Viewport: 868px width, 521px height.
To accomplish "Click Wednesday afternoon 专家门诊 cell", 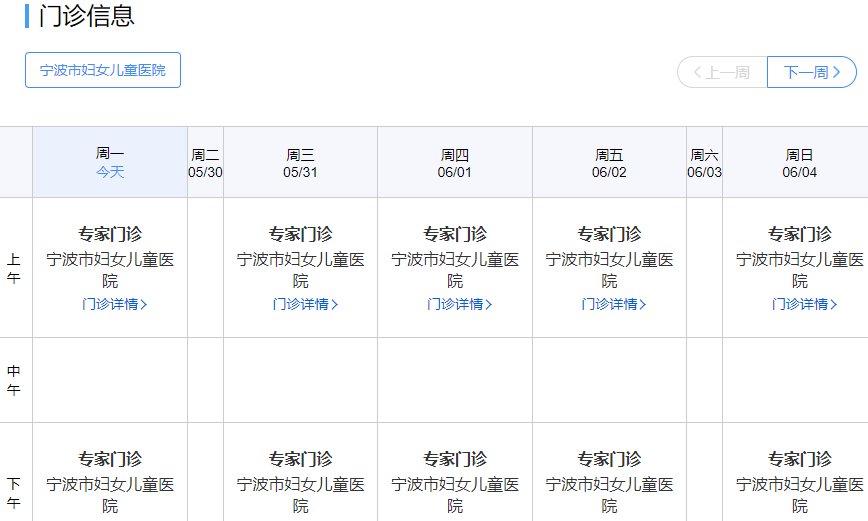I will 300,459.
